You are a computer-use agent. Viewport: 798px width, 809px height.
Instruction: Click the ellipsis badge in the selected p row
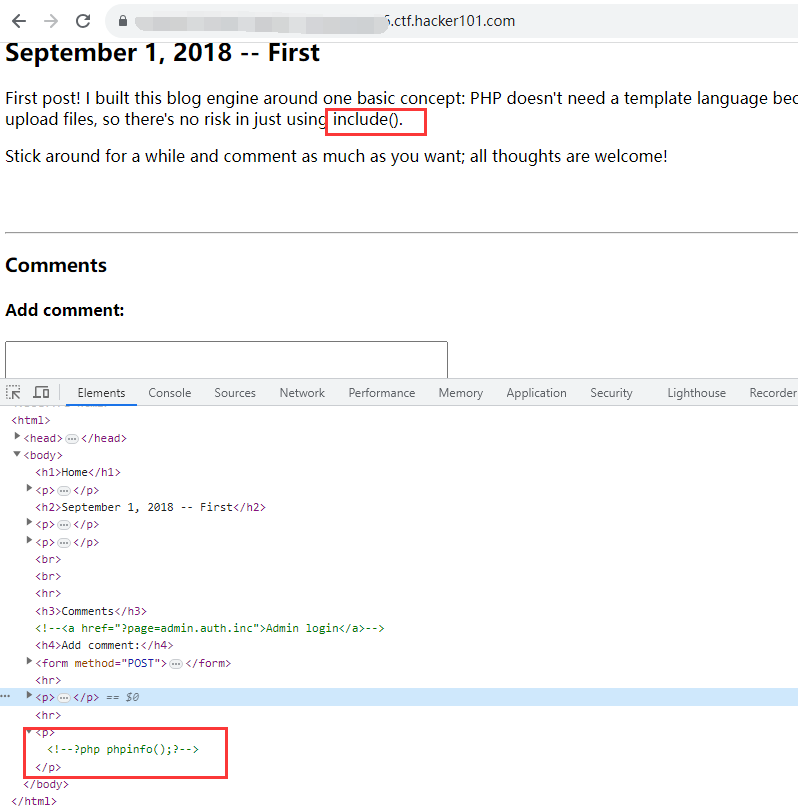[64, 698]
